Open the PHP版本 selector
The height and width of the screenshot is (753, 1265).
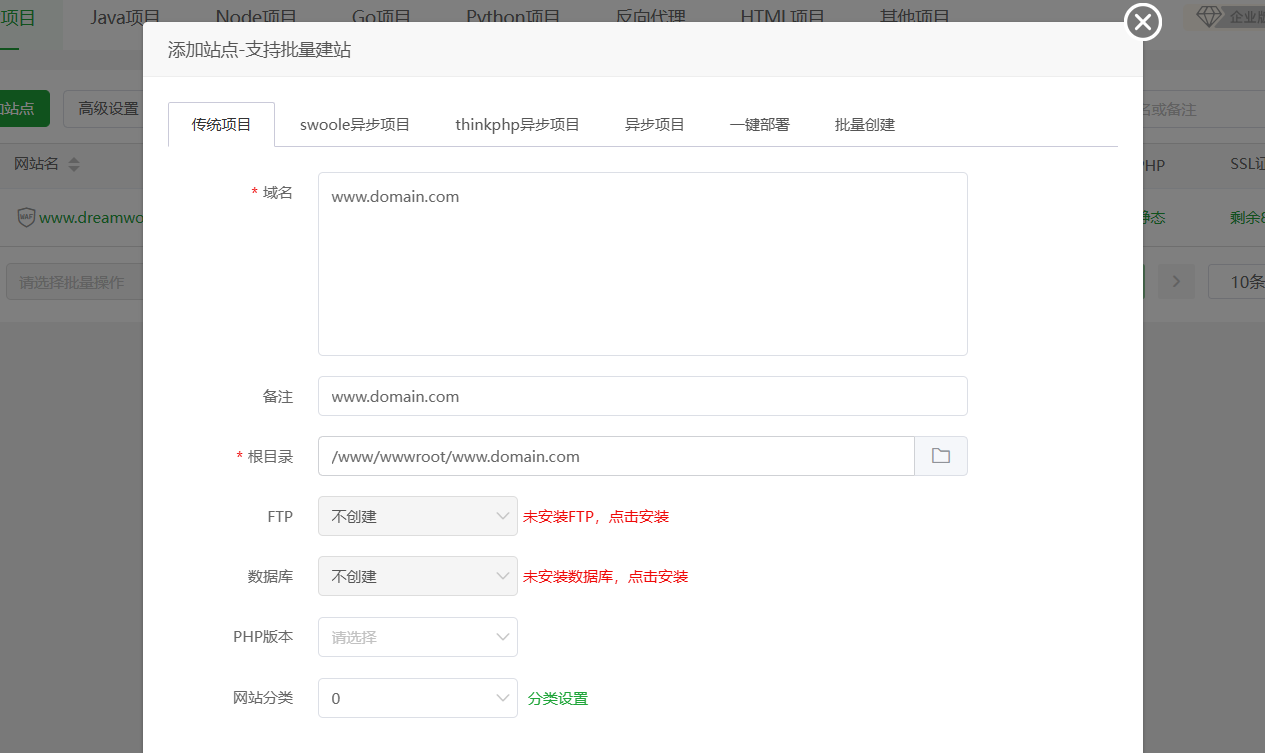[417, 637]
